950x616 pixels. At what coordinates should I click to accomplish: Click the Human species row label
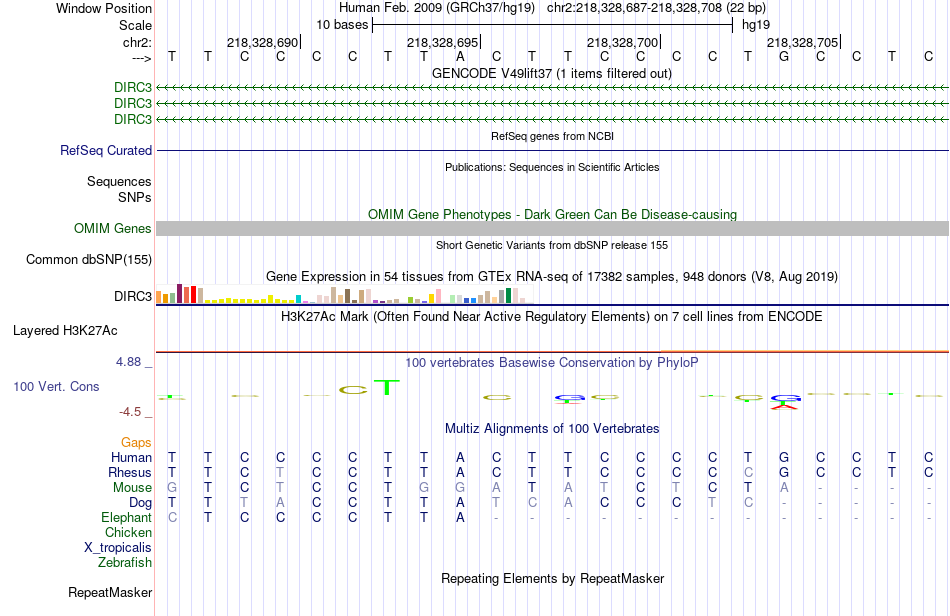point(131,457)
